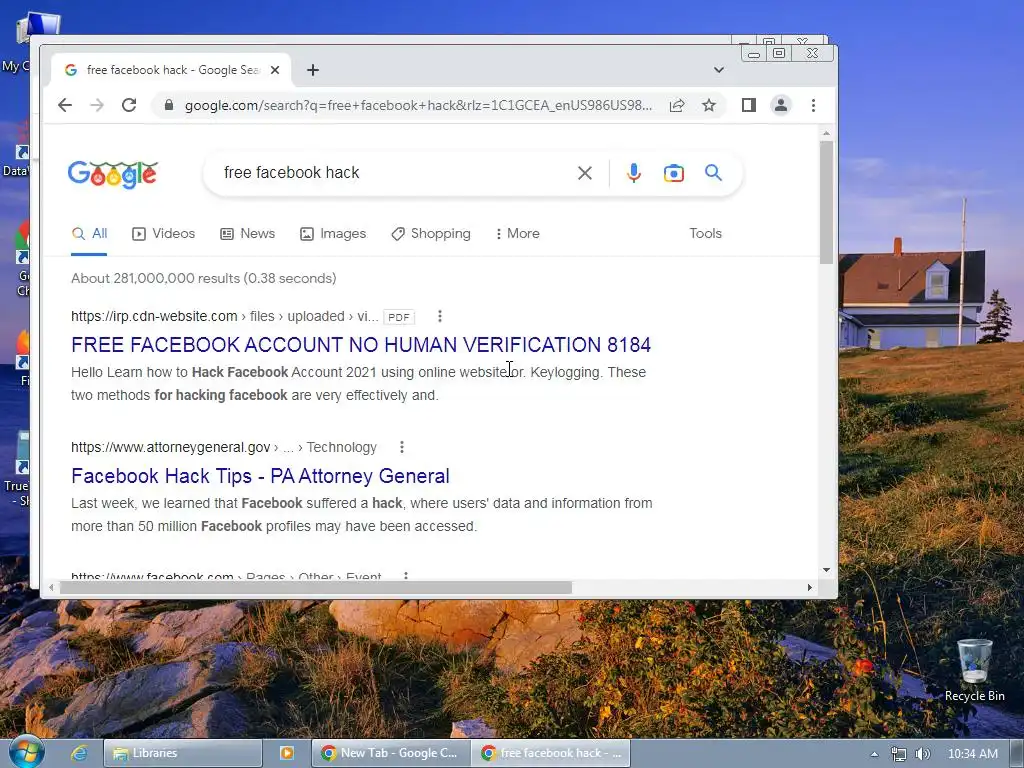
Task: Search by image with the camera icon
Action: [x=673, y=173]
